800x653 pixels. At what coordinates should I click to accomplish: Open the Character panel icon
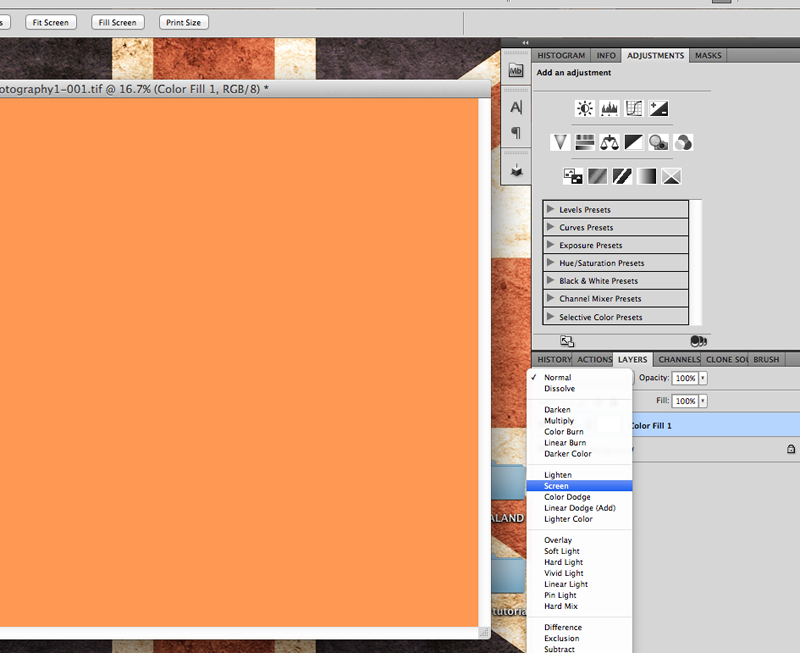click(516, 108)
